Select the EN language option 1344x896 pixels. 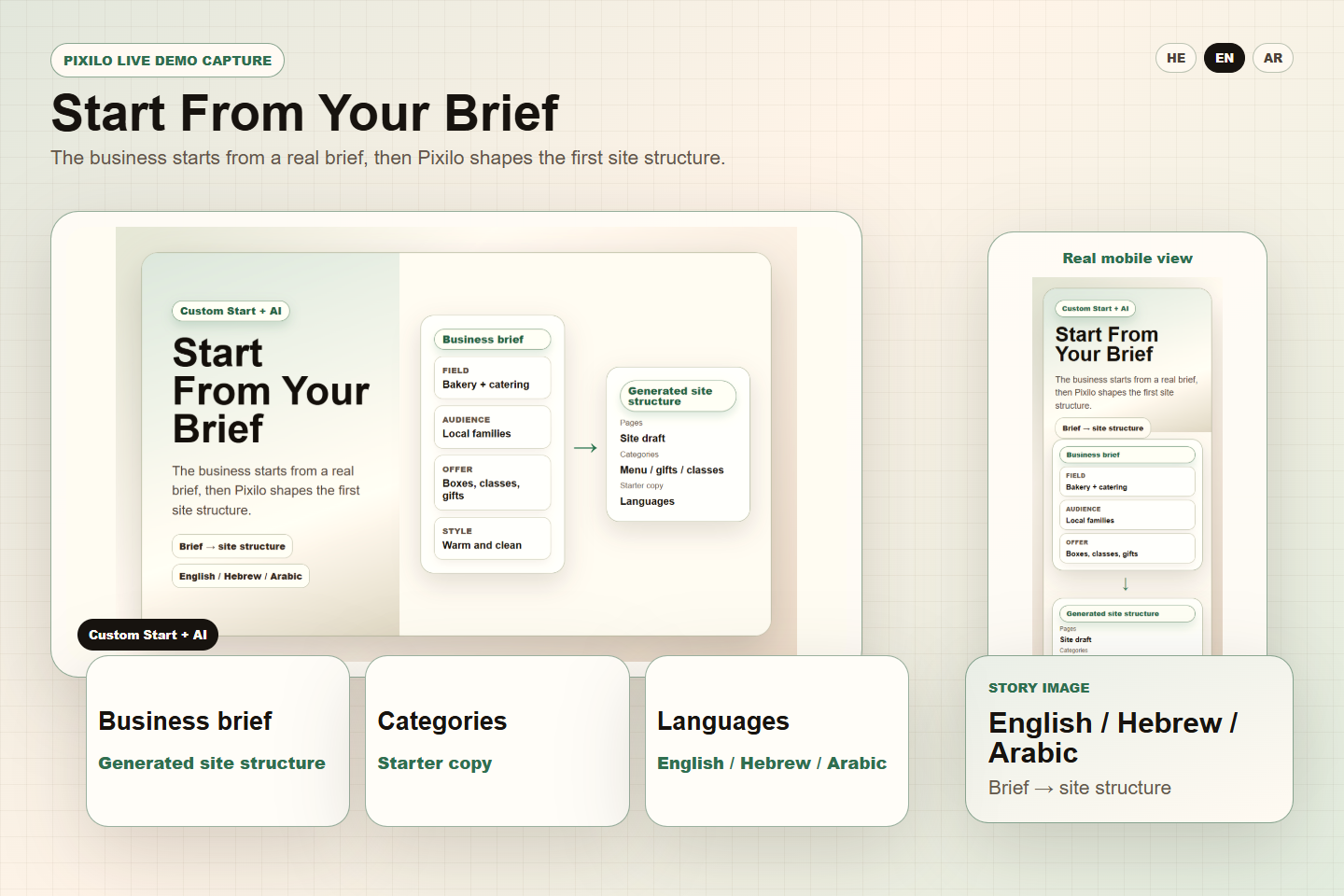tap(1225, 58)
